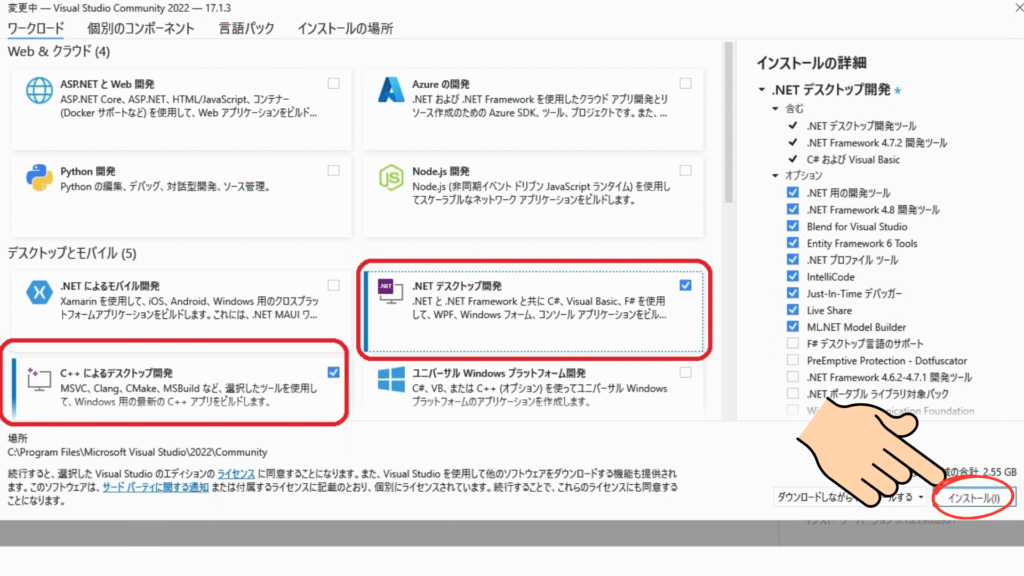This screenshot has height=576, width=1024.
Task: Enable the Python 開発 workload checkbox
Action: [x=334, y=170]
